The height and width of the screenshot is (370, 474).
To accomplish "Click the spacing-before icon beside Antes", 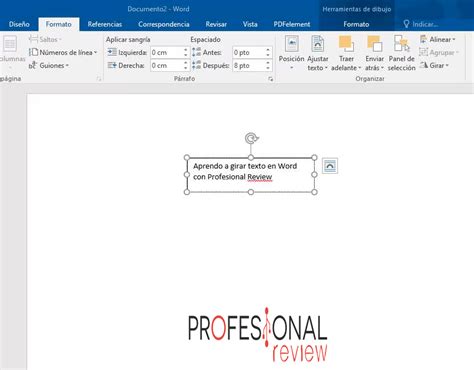I will tap(197, 52).
